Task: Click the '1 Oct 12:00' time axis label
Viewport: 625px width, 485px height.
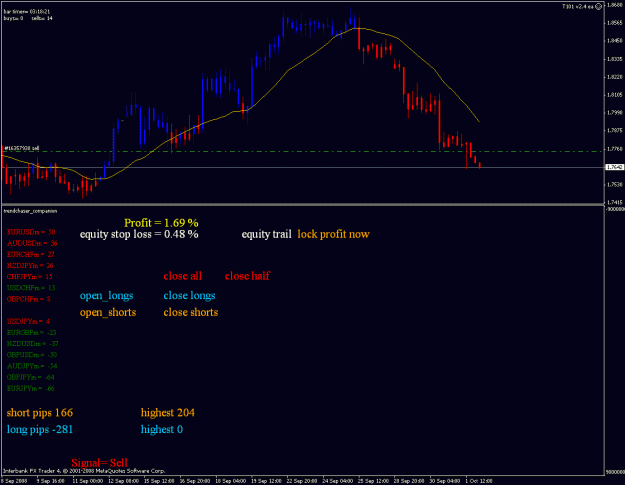Action: pyautogui.click(x=479, y=481)
